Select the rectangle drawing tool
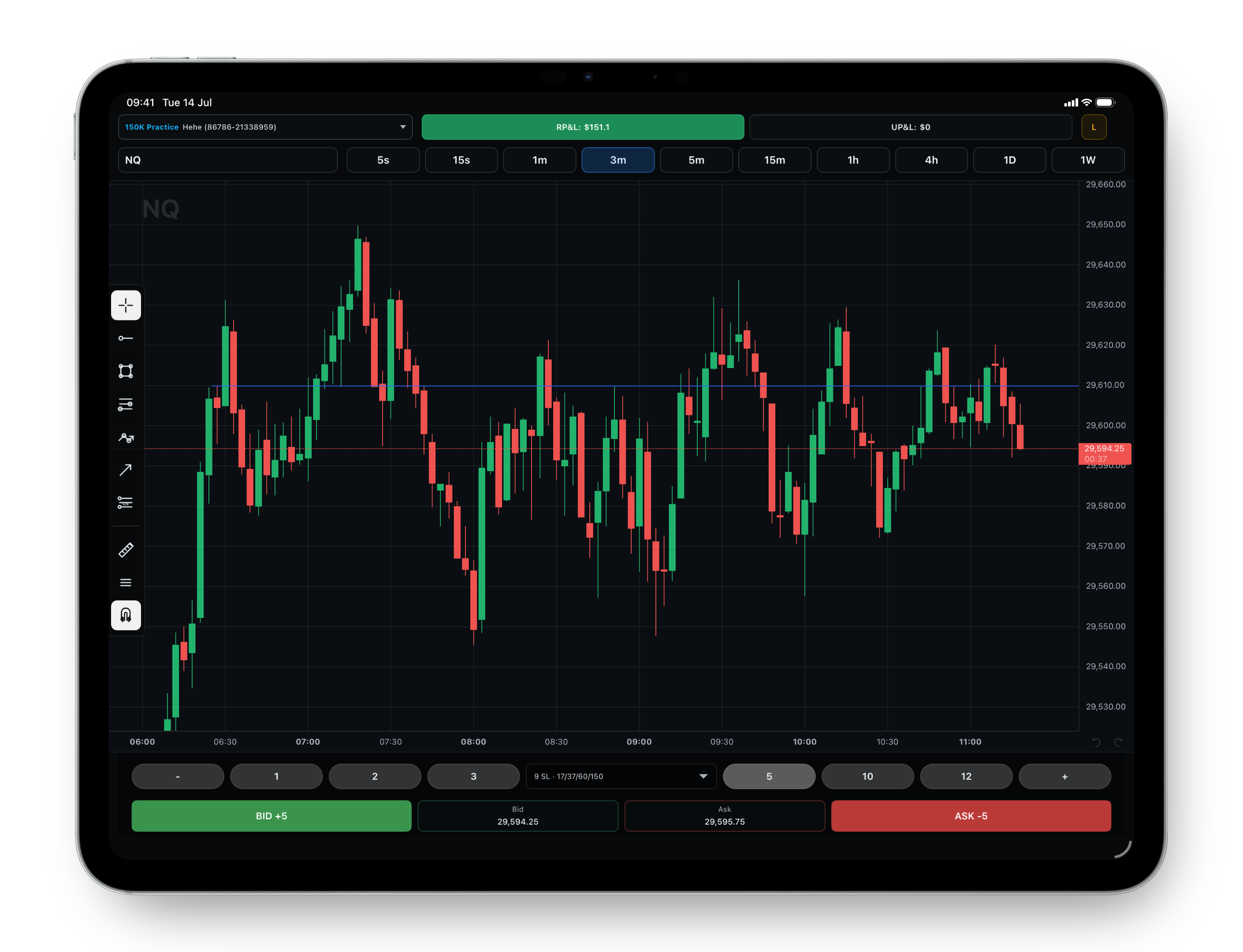 click(126, 371)
